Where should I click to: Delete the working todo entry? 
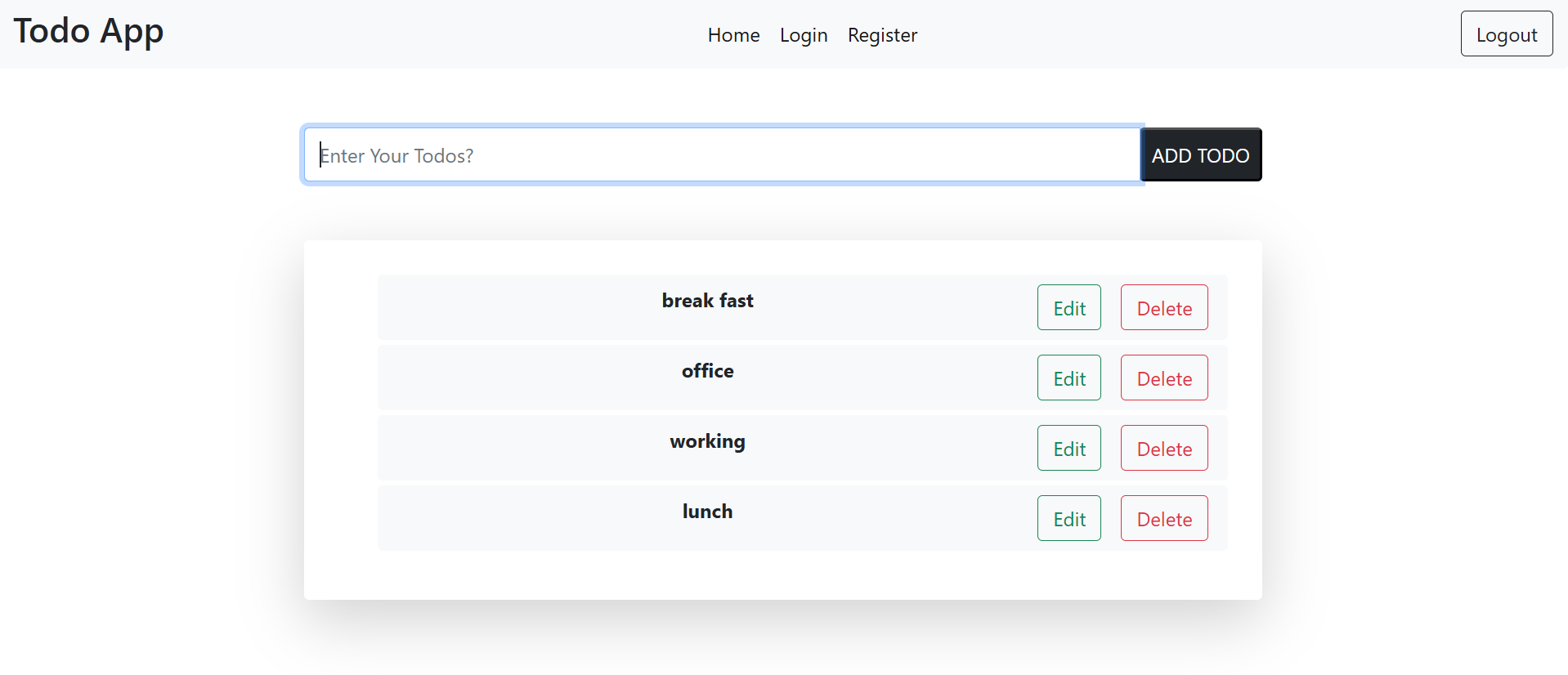click(x=1163, y=449)
